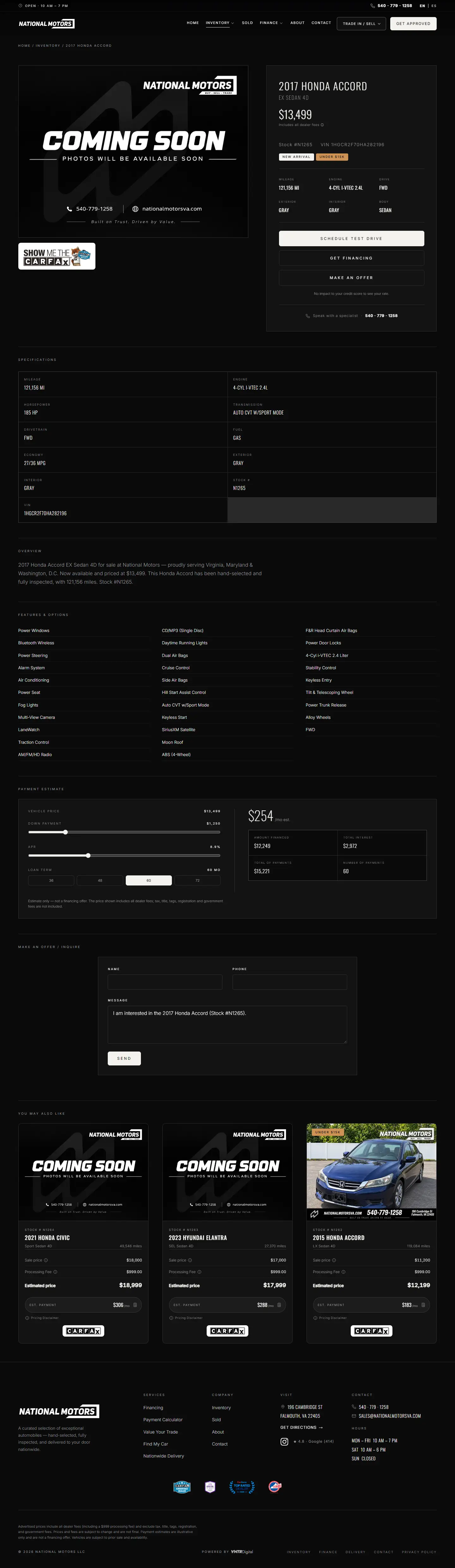Click the Schedule Test Drive button
Screen dimensions: 455x1568
pos(351,239)
